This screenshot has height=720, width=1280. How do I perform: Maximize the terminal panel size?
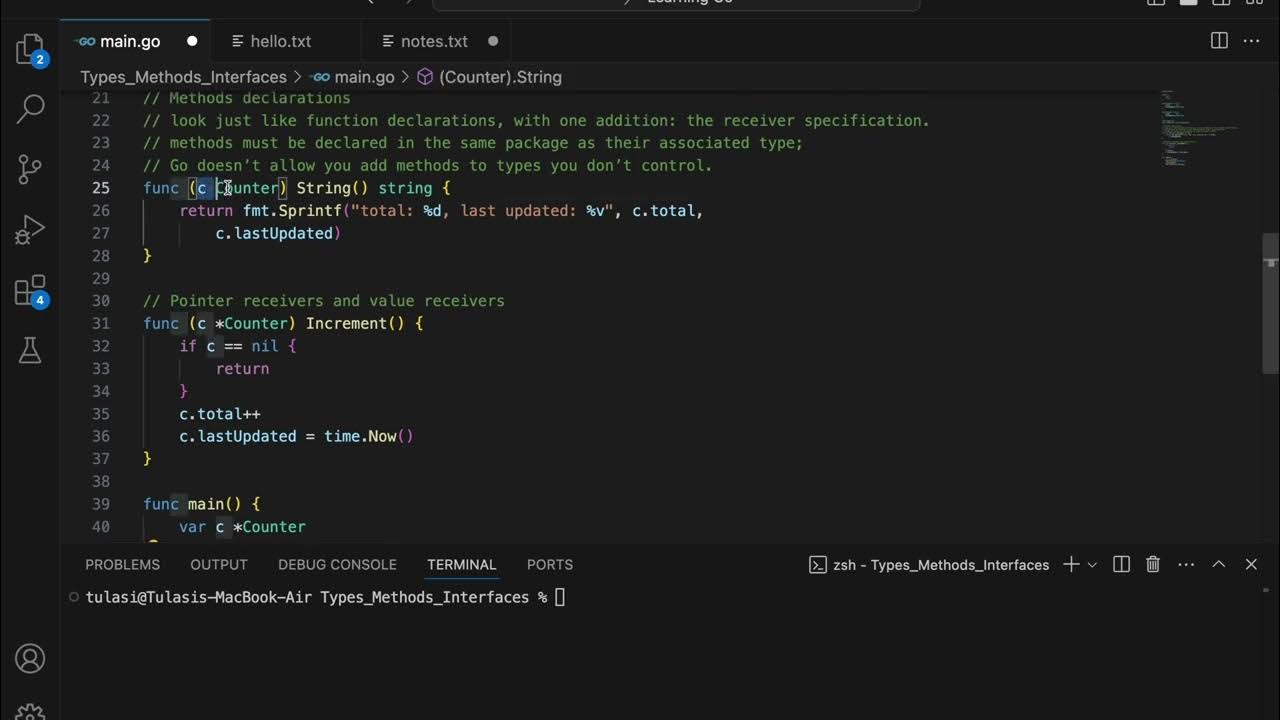pos(1219,565)
